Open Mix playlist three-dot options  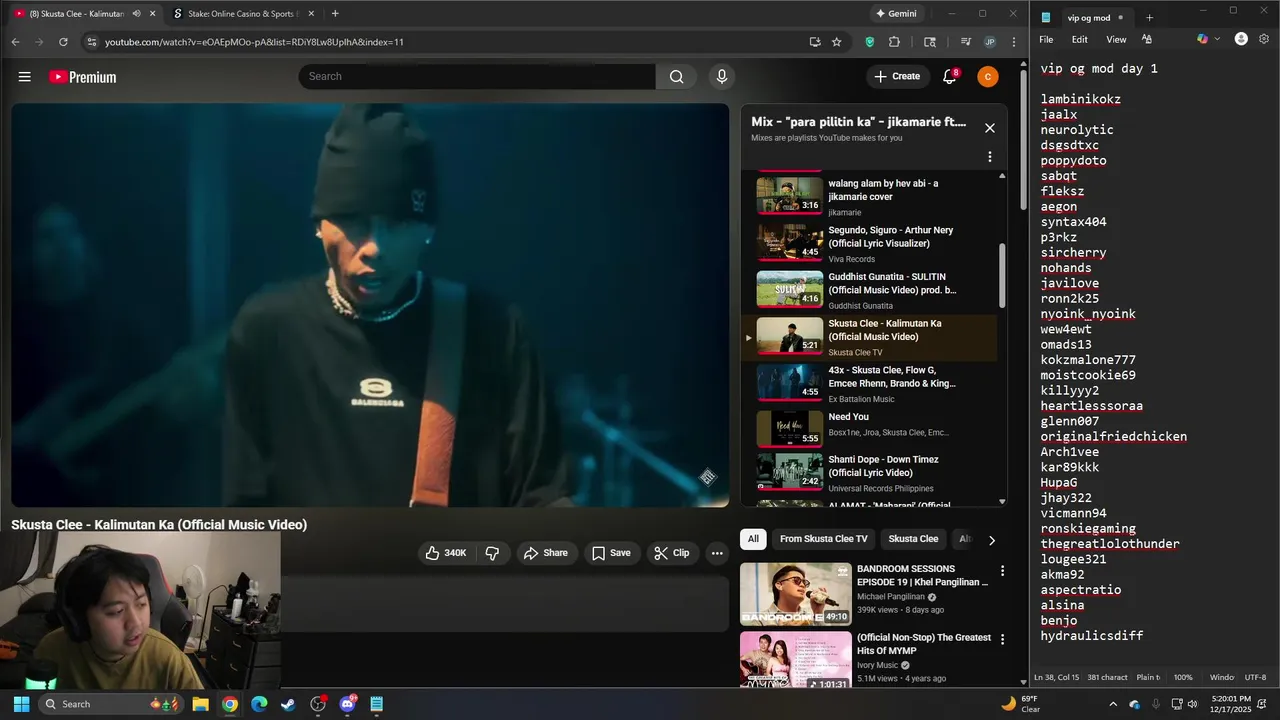tap(990, 157)
